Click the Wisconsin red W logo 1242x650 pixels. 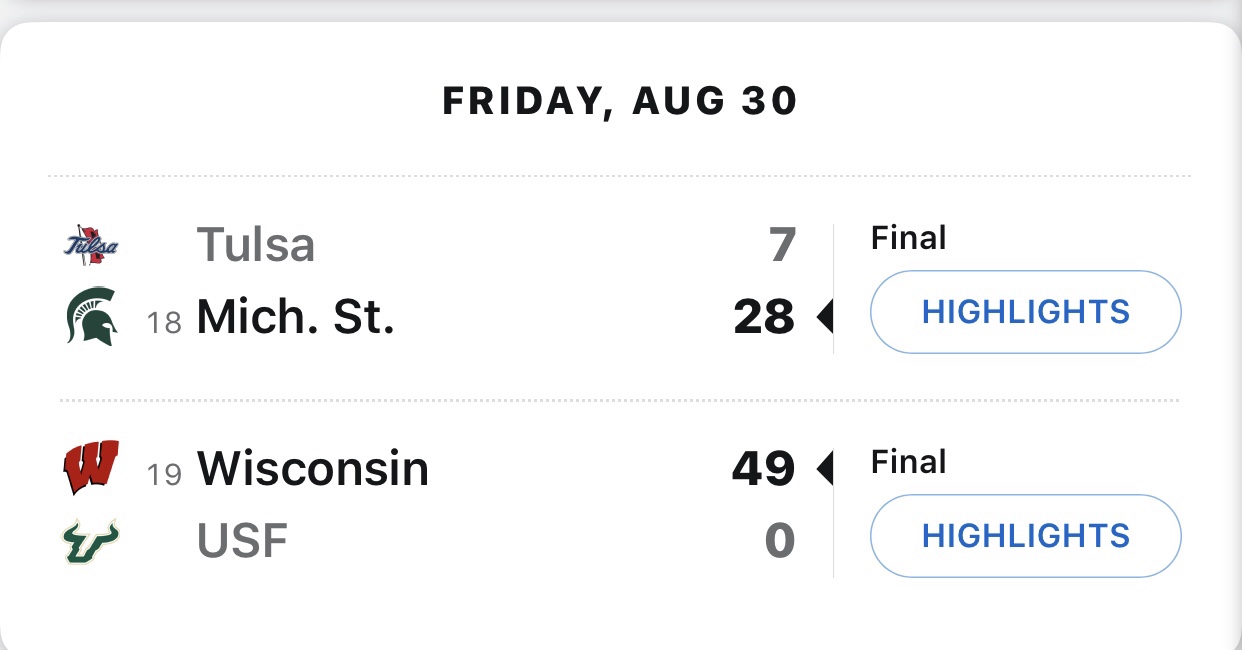[91, 468]
